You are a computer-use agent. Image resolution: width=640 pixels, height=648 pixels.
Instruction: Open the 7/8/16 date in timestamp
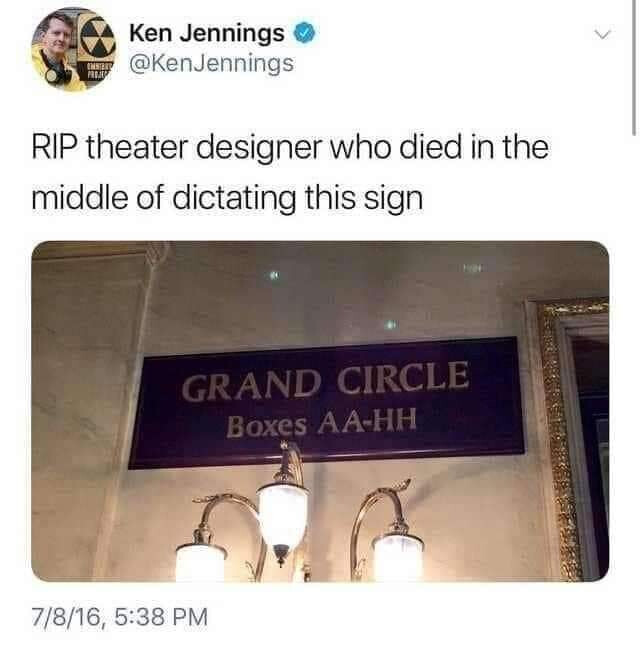click(x=66, y=617)
